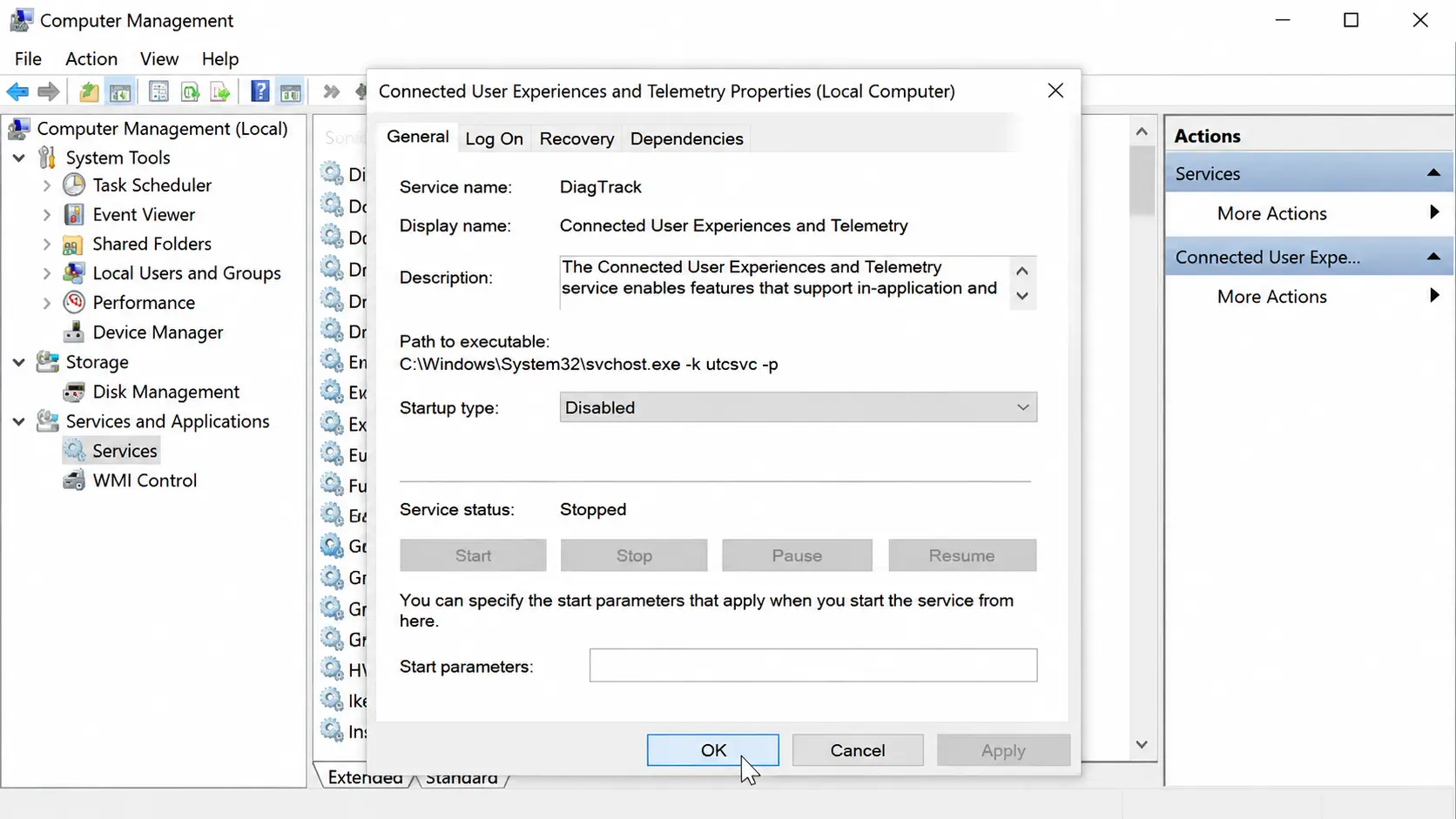Click the Forward arrow toolbar icon
The image size is (1456, 819).
pos(49,91)
